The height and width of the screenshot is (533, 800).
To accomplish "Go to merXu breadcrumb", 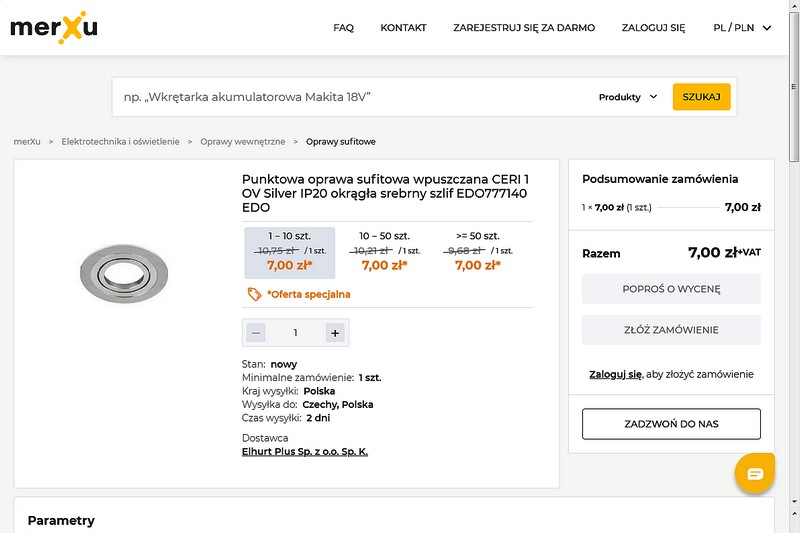I will pos(27,142).
